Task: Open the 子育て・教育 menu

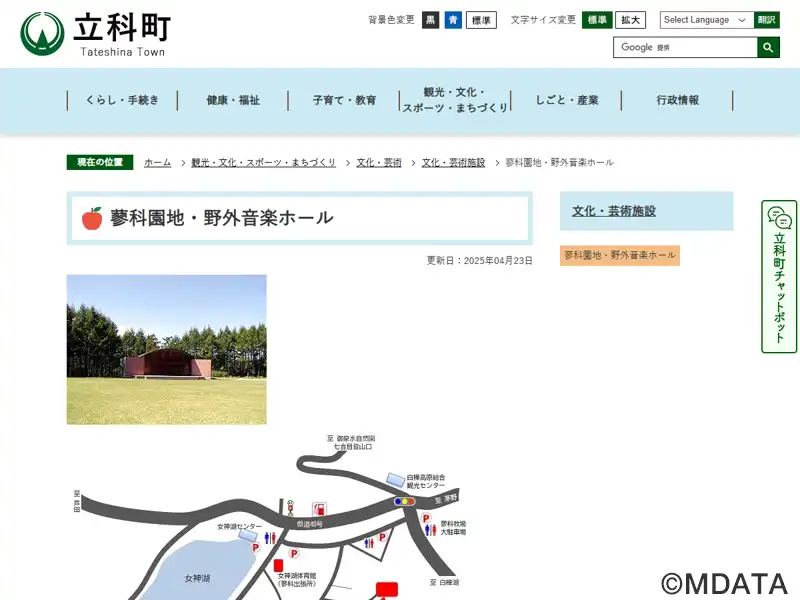Action: click(x=344, y=100)
